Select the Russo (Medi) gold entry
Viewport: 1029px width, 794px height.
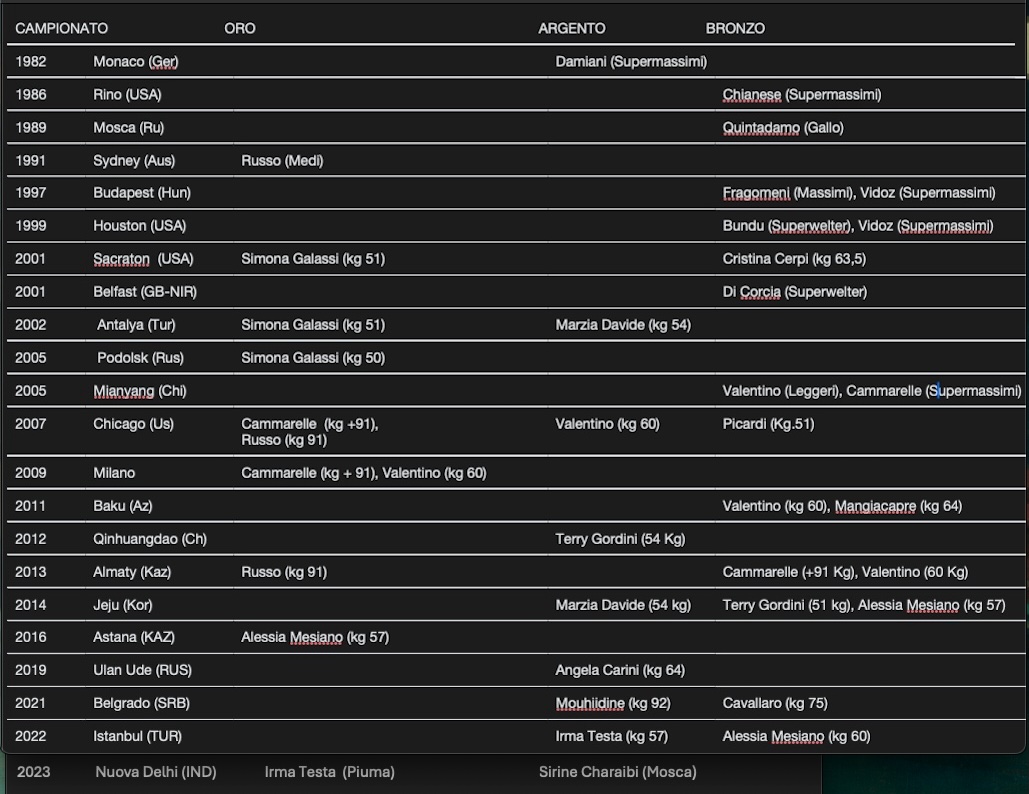pyautogui.click(x=282, y=160)
